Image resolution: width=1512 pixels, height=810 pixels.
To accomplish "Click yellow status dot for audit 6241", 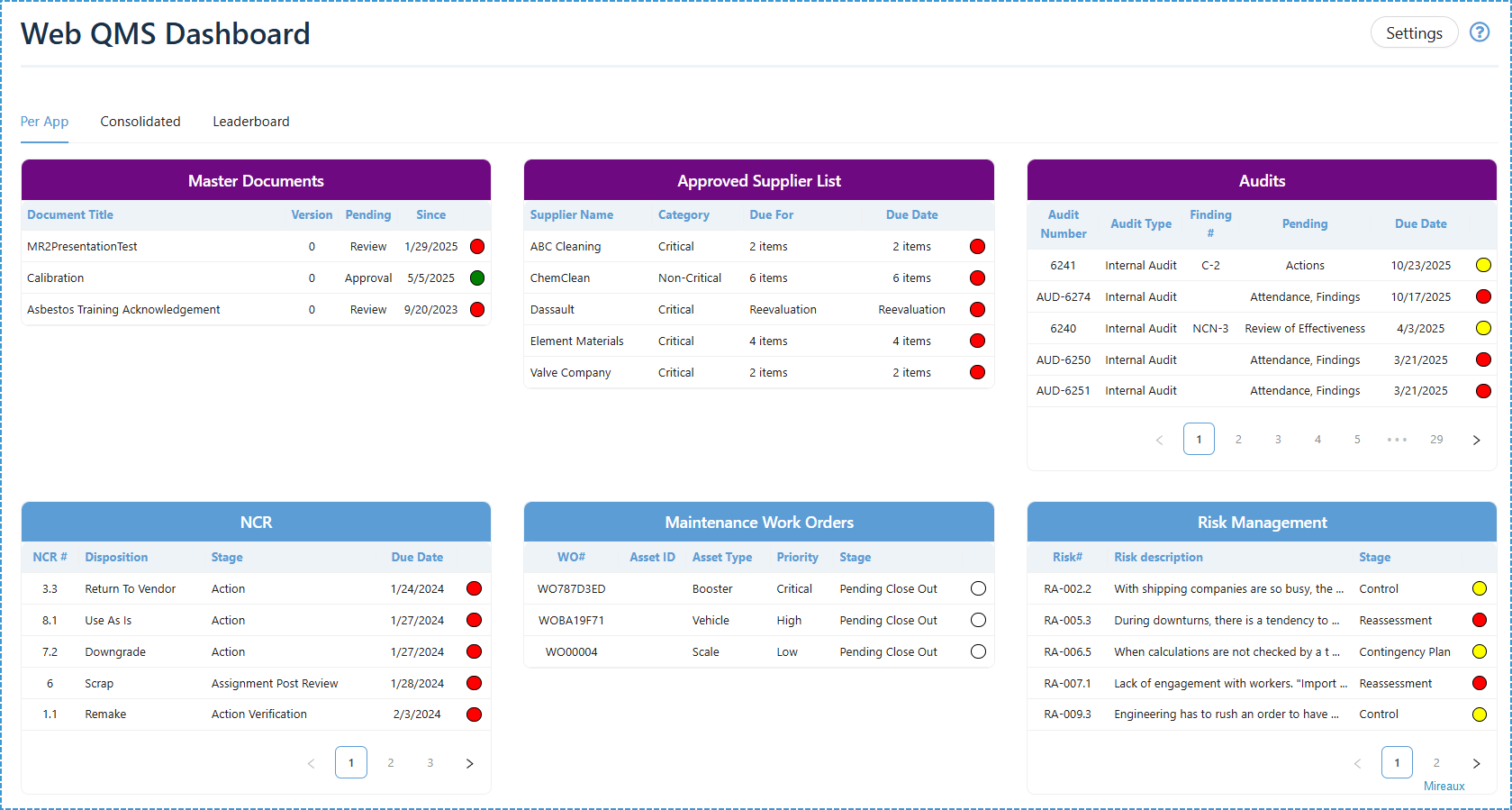I will 1483,265.
